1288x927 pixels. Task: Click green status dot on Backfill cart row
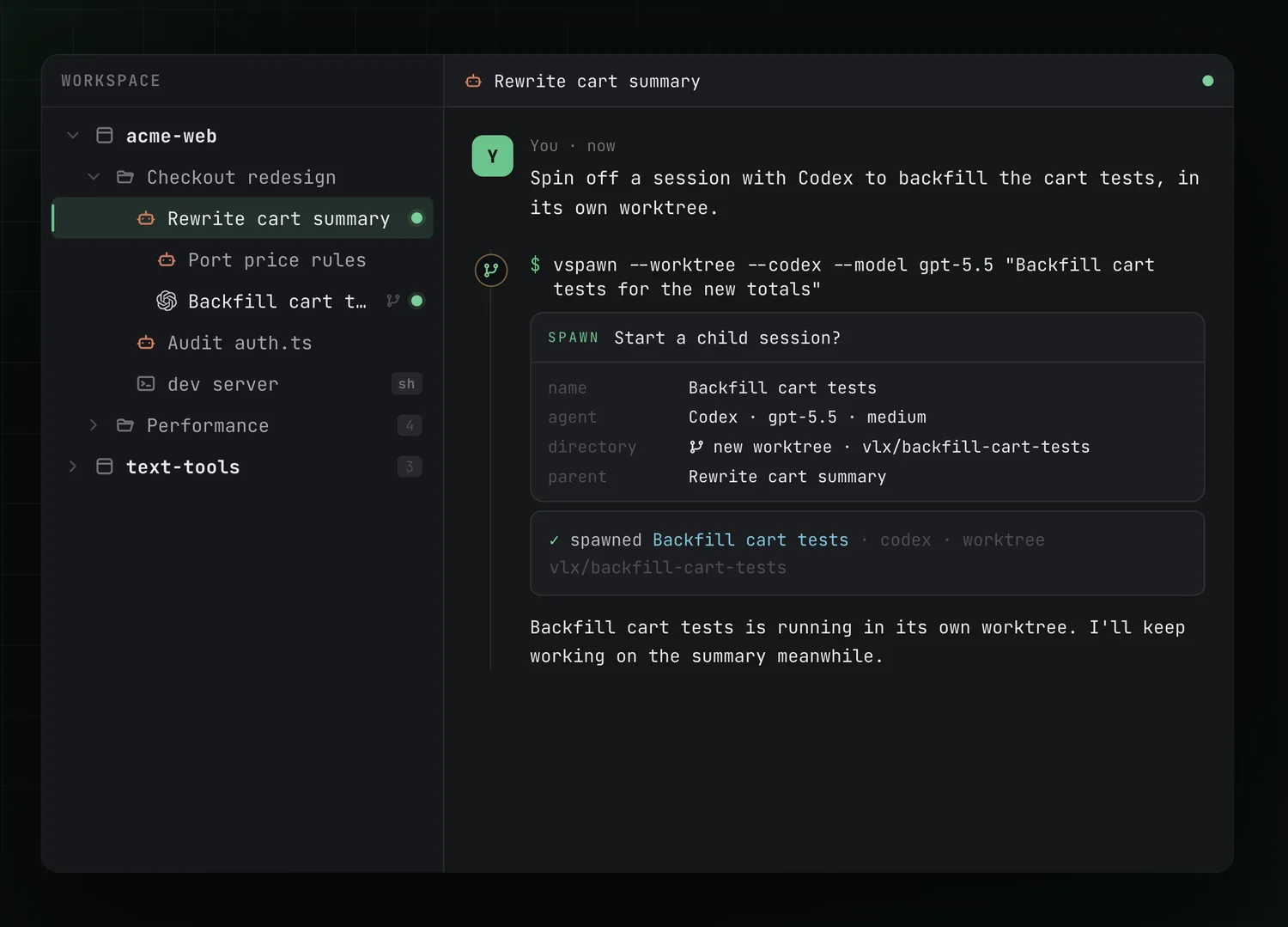(417, 301)
